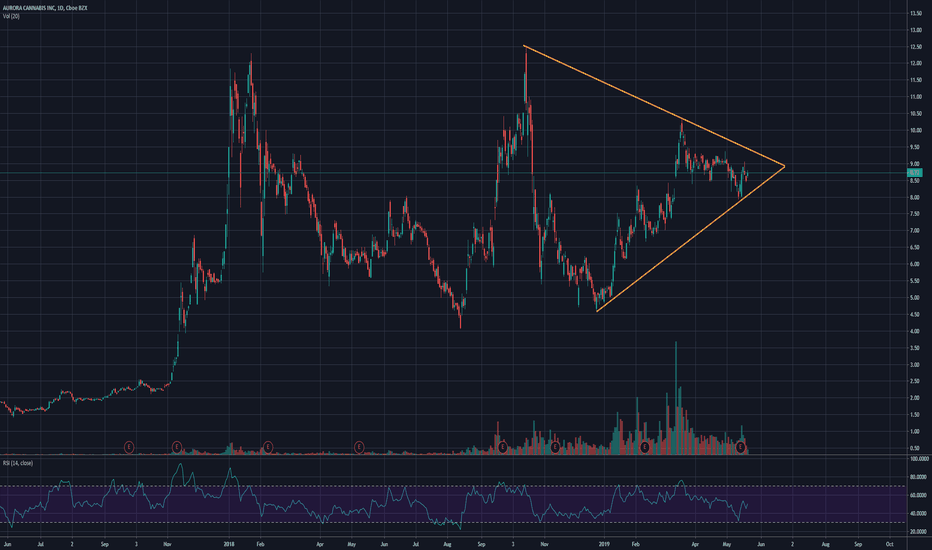This screenshot has width=932, height=550.
Task: Click the Oct label on the time axis
Action: click(890, 544)
